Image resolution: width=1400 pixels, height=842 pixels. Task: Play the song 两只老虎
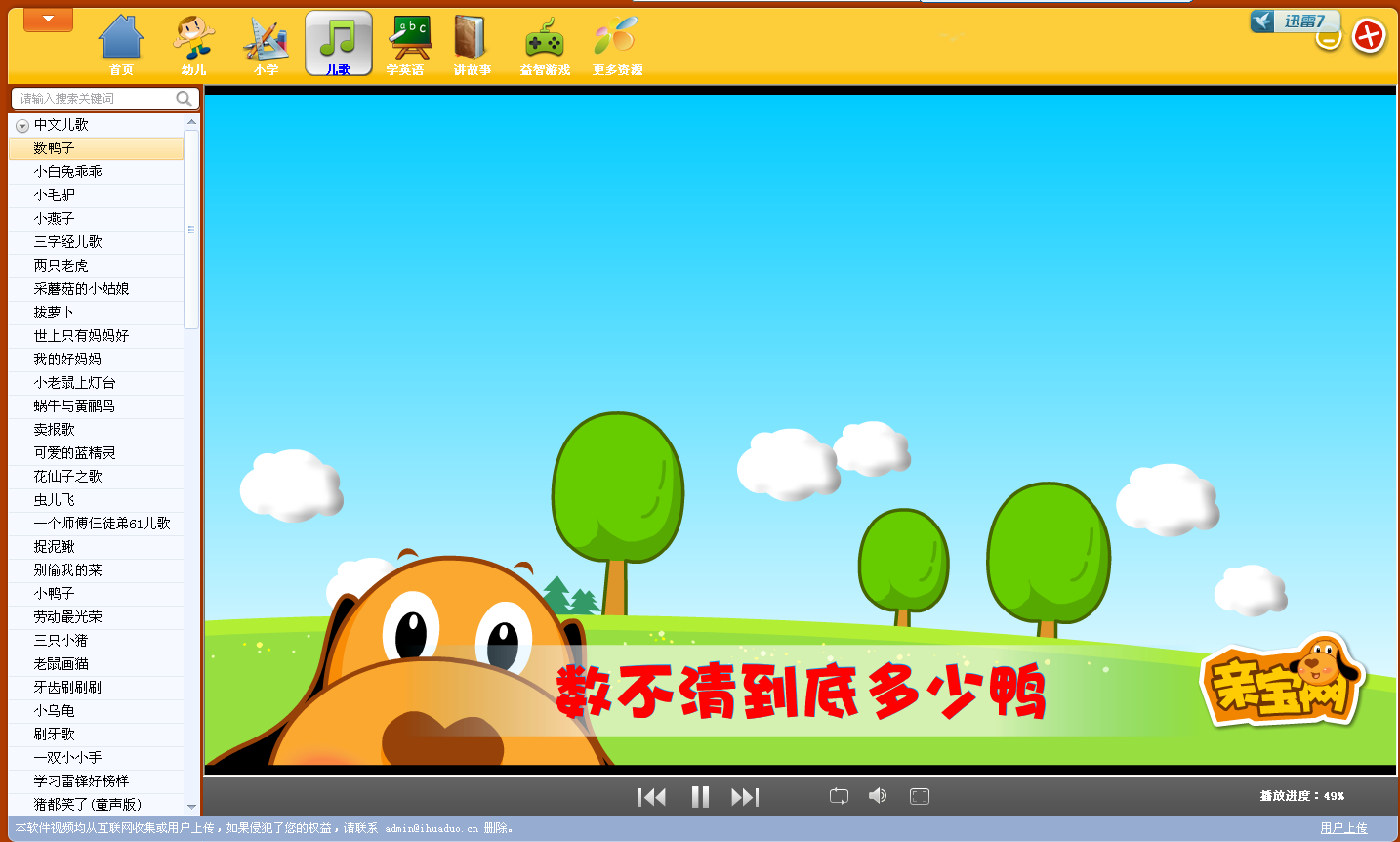tap(96, 266)
